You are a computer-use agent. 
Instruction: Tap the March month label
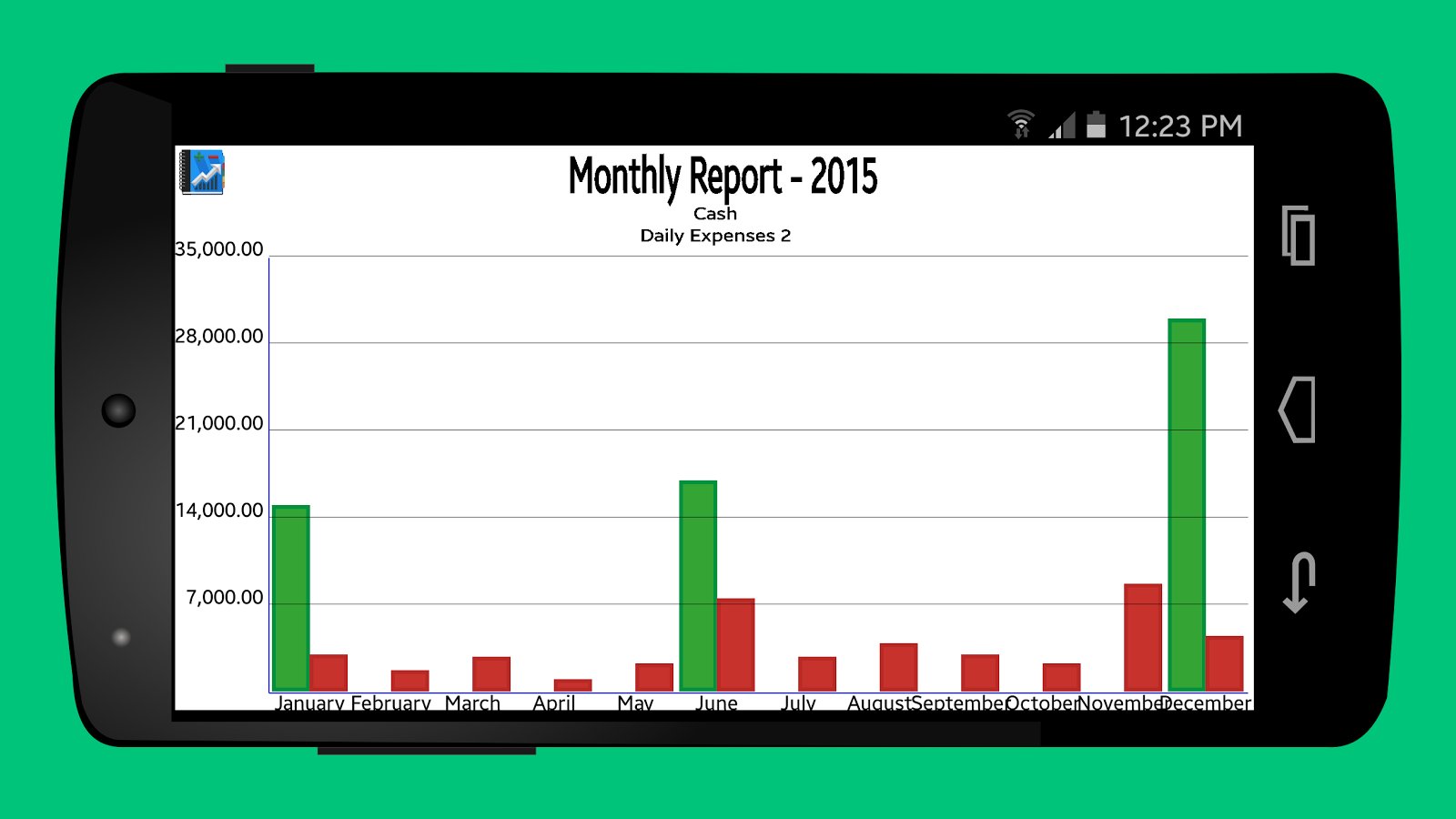pyautogui.click(x=472, y=703)
